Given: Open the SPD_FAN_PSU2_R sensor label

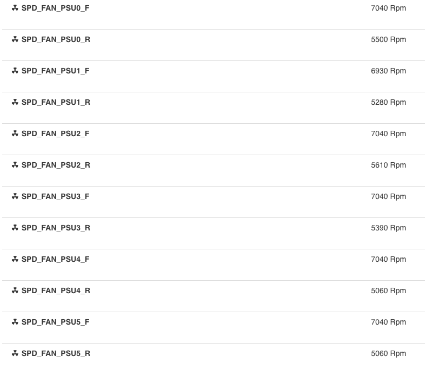Looking at the screenshot, I should [56, 165].
